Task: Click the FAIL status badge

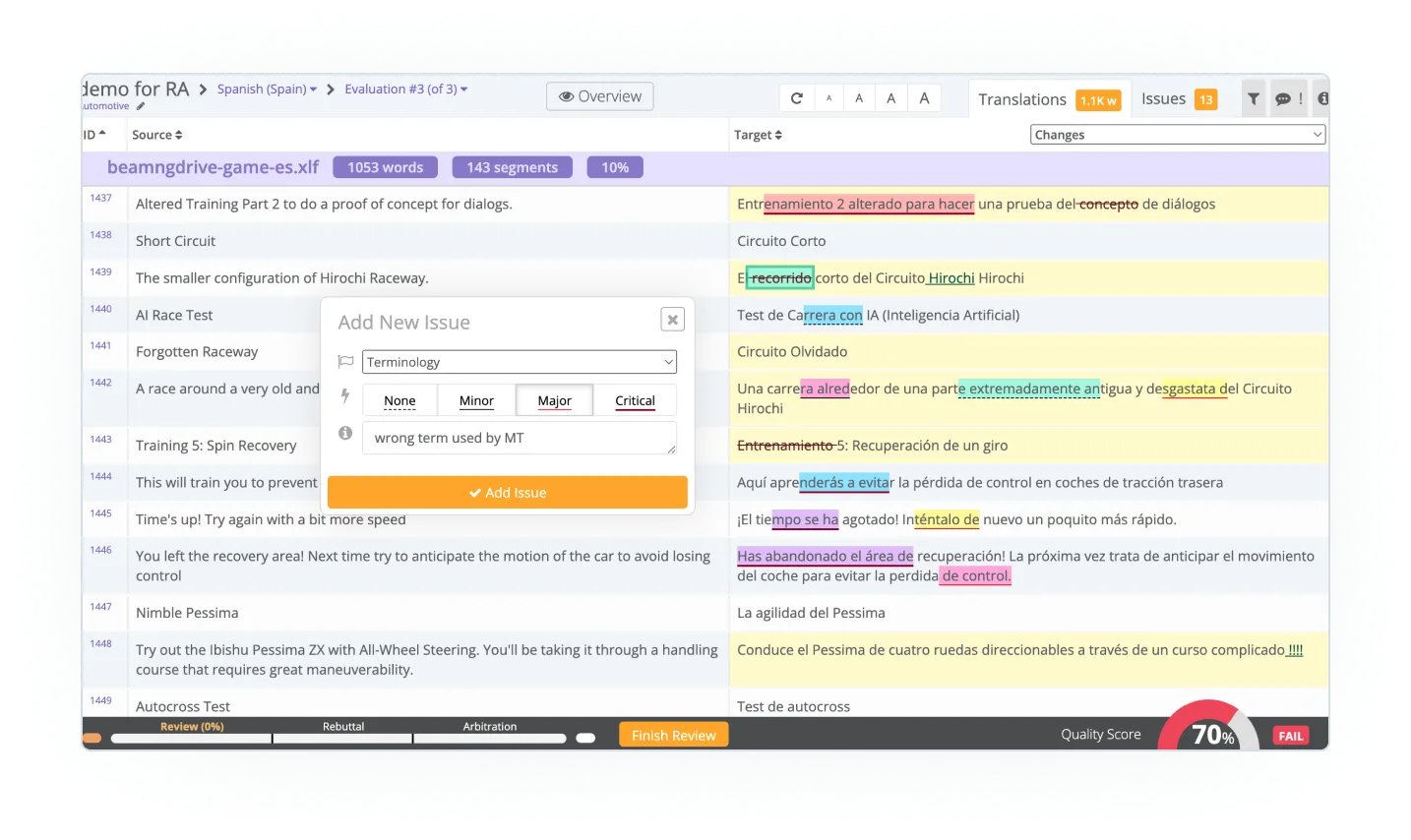Action: pyautogui.click(x=1291, y=736)
